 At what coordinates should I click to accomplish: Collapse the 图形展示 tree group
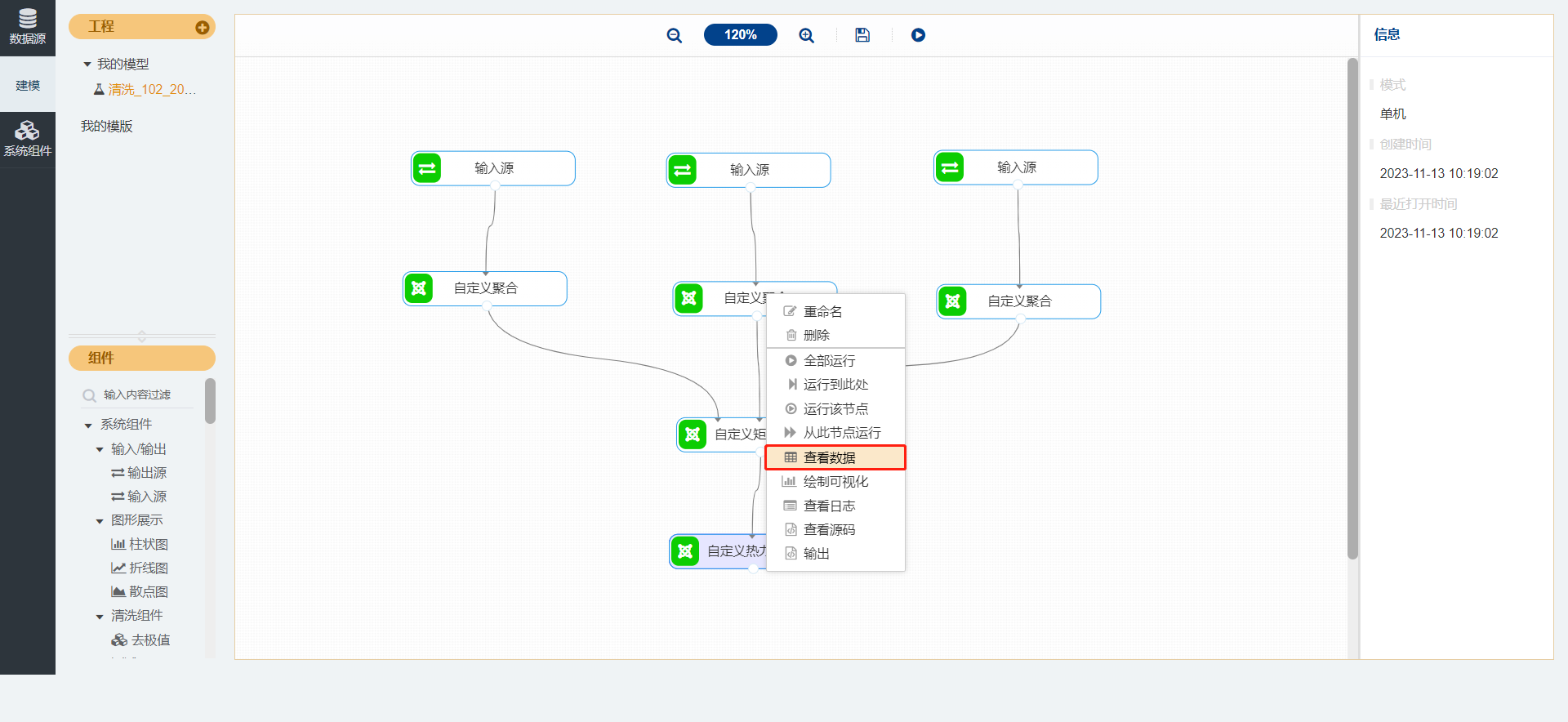(100, 521)
